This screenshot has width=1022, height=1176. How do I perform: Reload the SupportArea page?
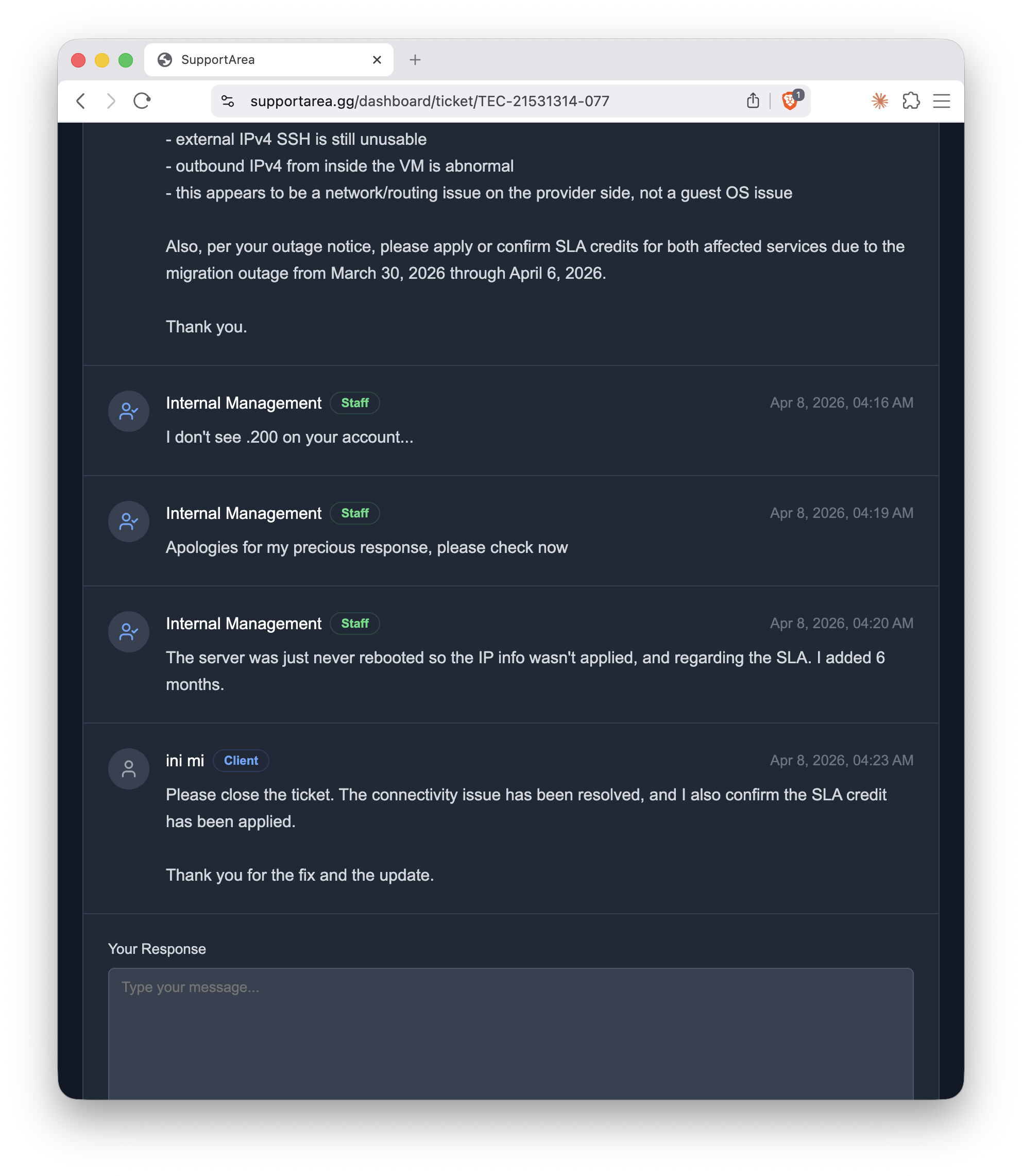coord(142,101)
